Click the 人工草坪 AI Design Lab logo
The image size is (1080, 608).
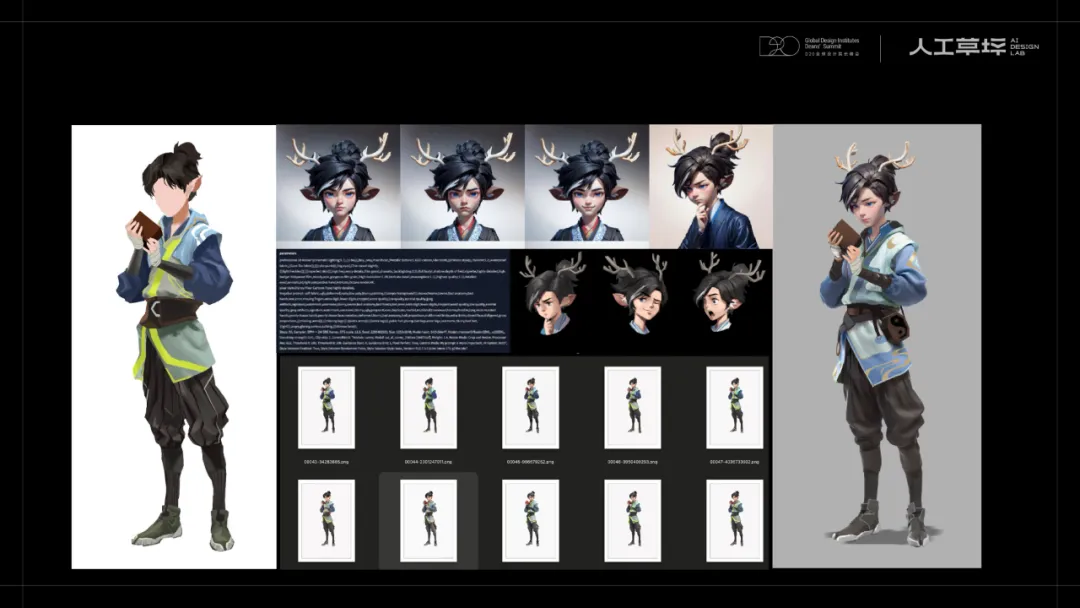point(974,47)
